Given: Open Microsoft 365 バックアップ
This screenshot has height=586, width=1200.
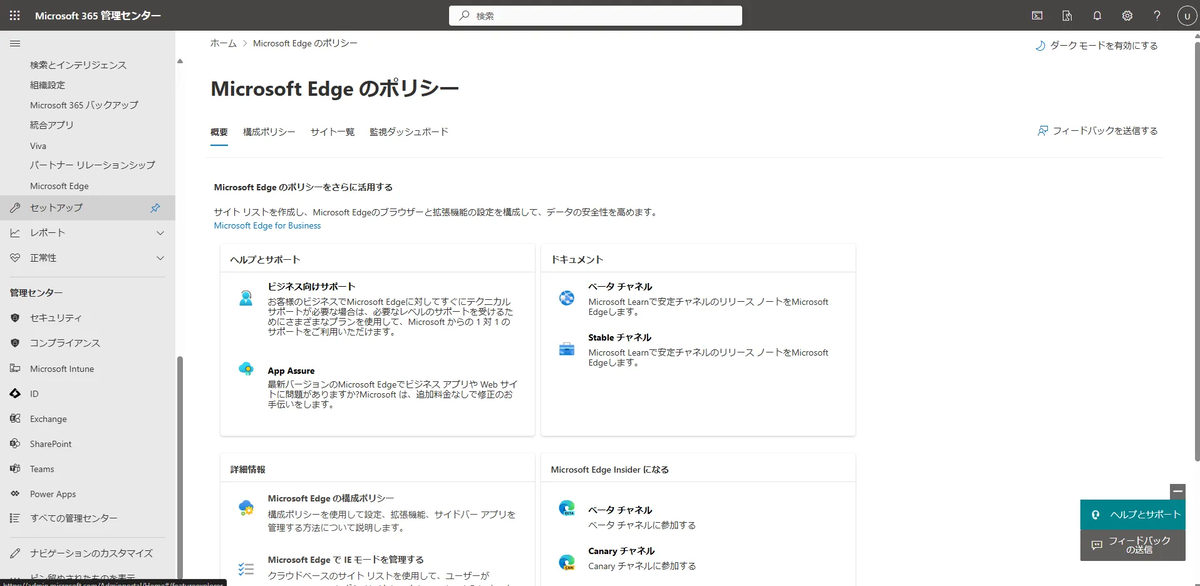Looking at the screenshot, I should click(x=84, y=105).
